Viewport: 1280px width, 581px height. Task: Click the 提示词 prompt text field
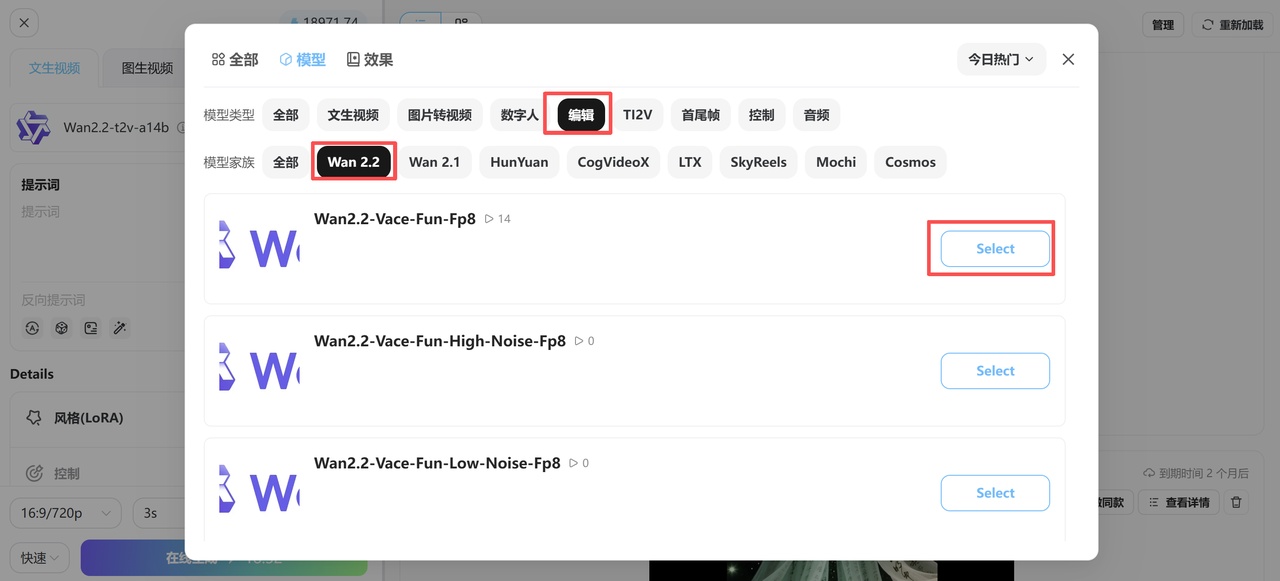[100, 240]
